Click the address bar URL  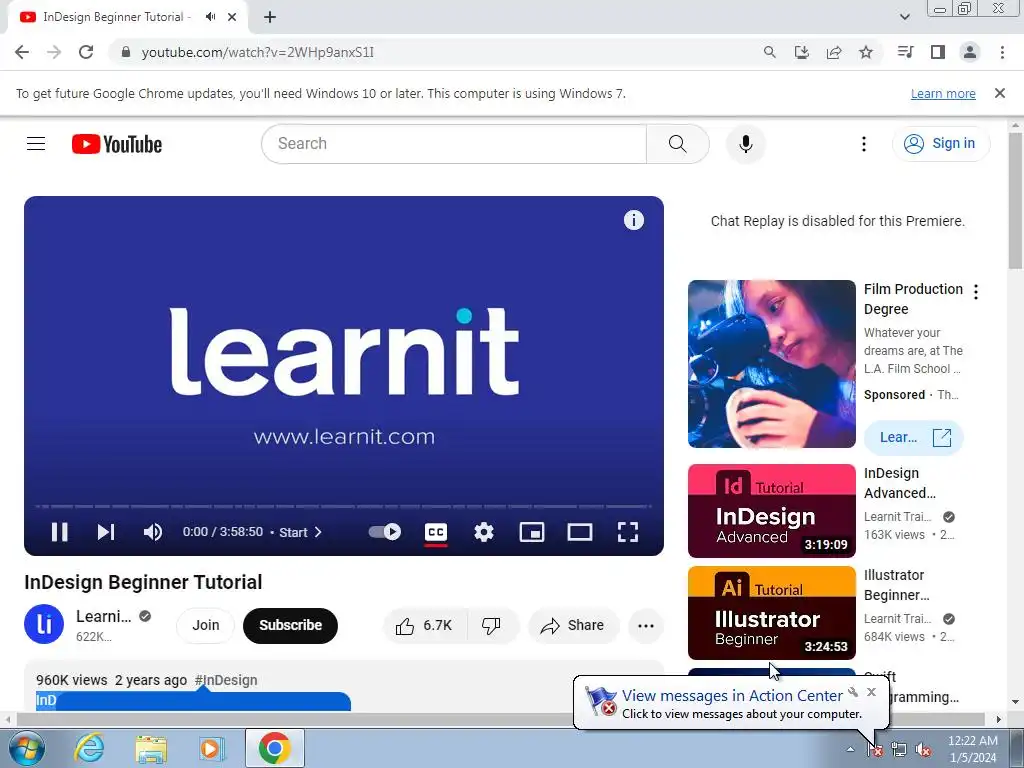[258, 52]
